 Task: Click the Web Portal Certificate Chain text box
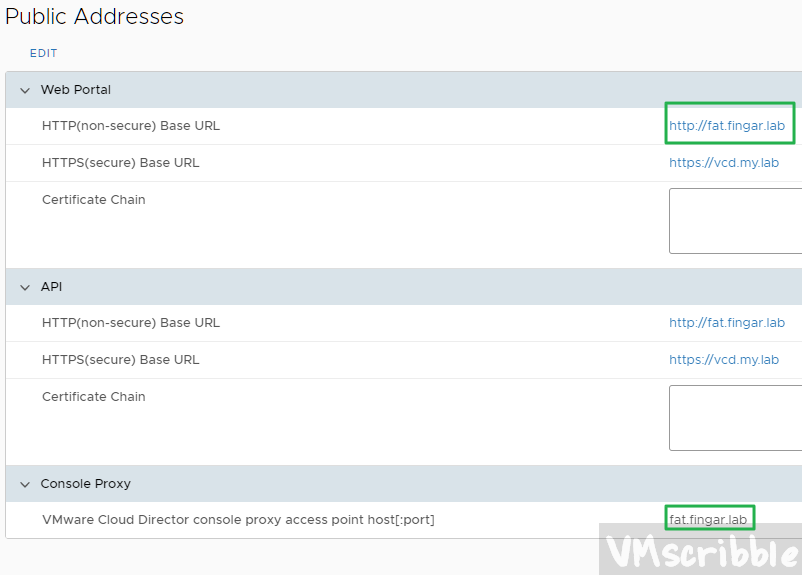(x=735, y=221)
